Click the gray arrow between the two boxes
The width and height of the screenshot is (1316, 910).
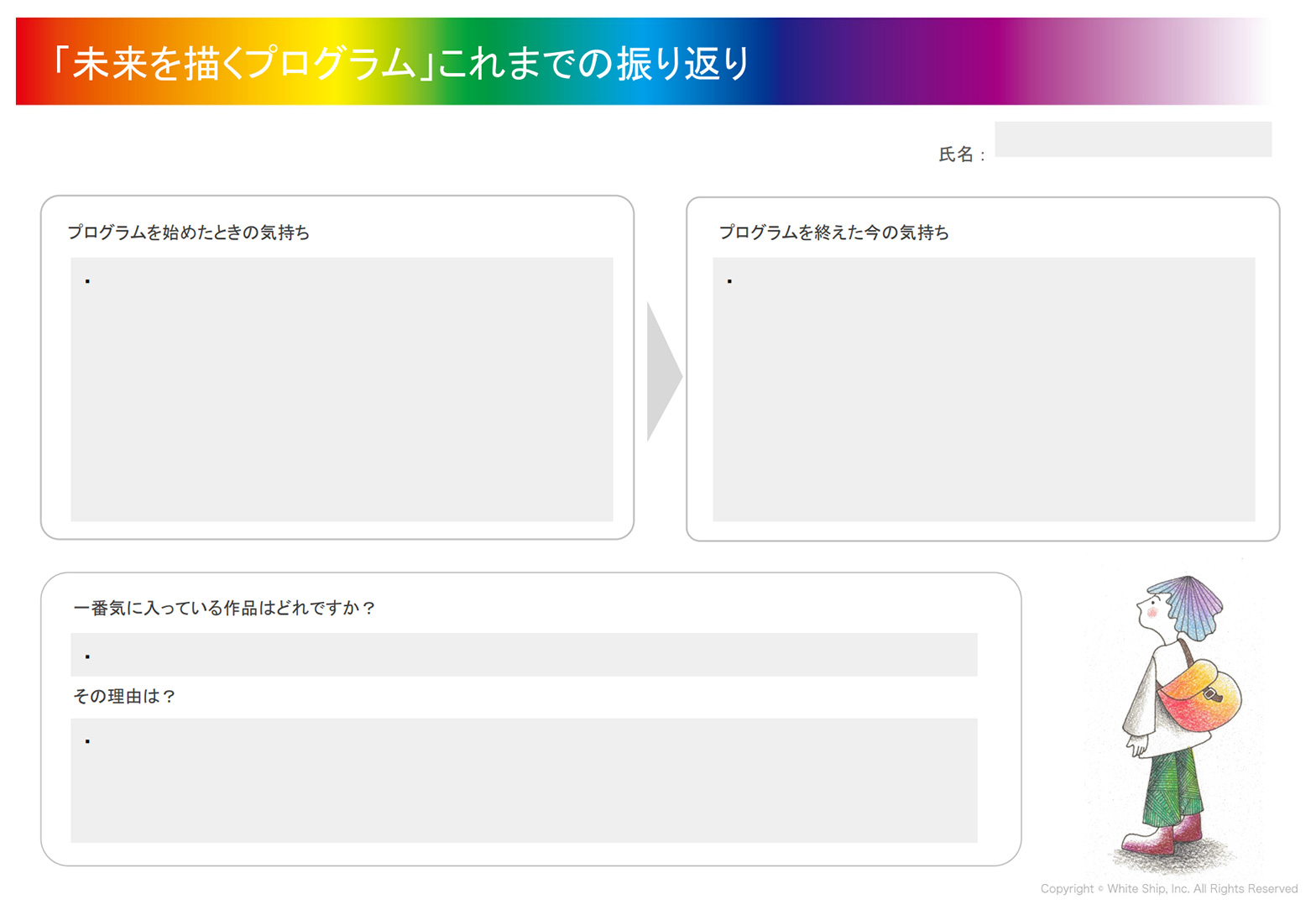click(x=664, y=372)
